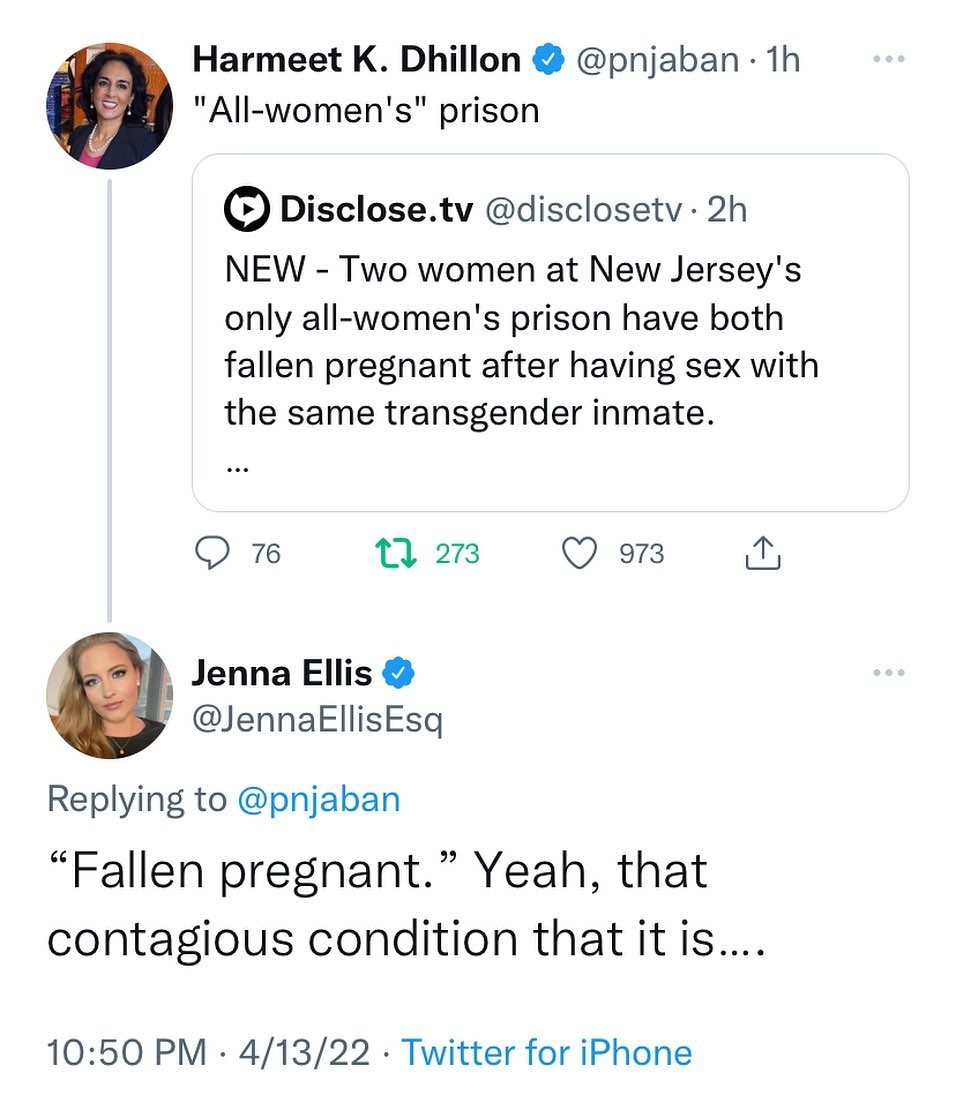Open Harmeet K. Dhillon's profile picture
Image resolution: width=956 pixels, height=1103 pixels.
point(109,106)
